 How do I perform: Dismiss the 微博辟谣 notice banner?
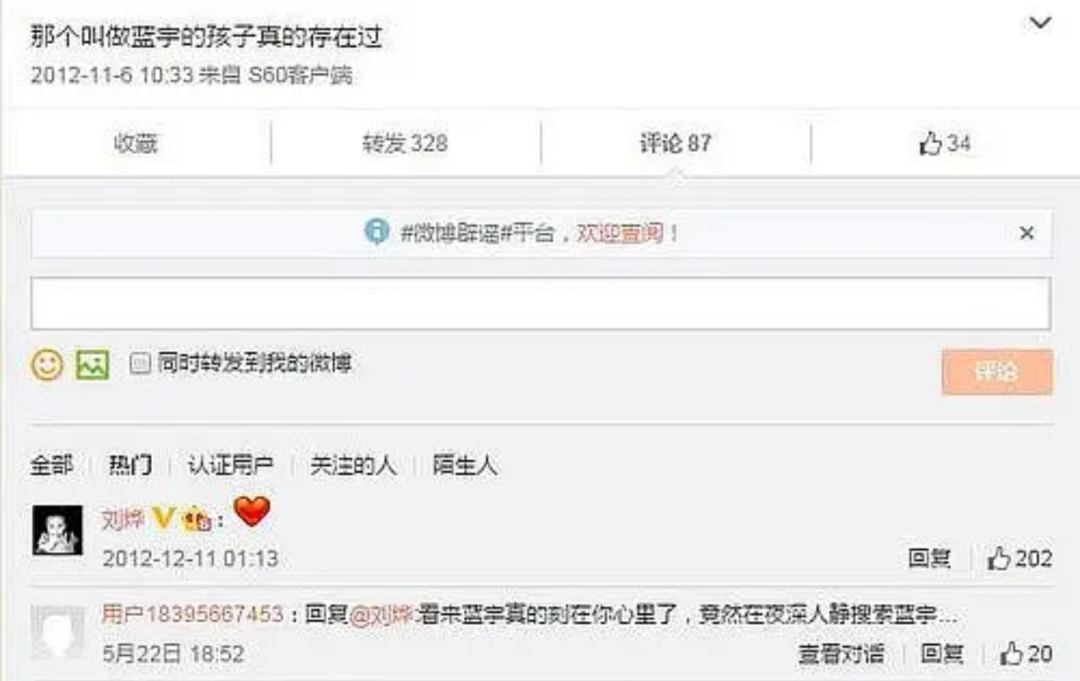(x=1026, y=233)
